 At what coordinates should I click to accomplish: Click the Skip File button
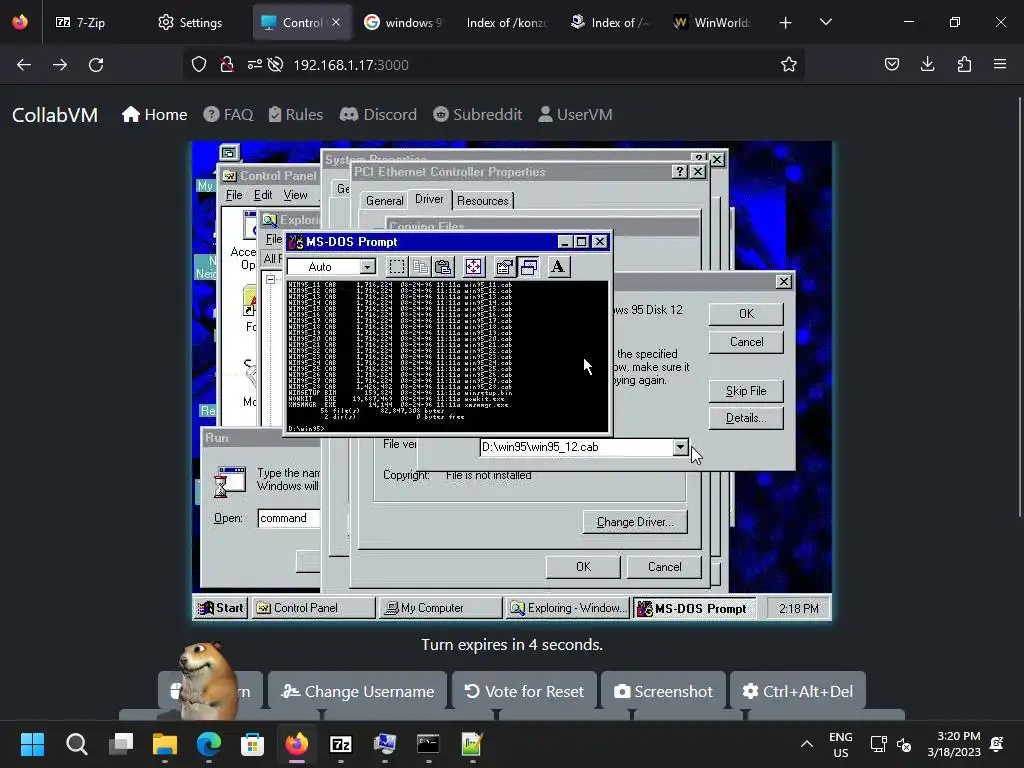pyautogui.click(x=746, y=391)
